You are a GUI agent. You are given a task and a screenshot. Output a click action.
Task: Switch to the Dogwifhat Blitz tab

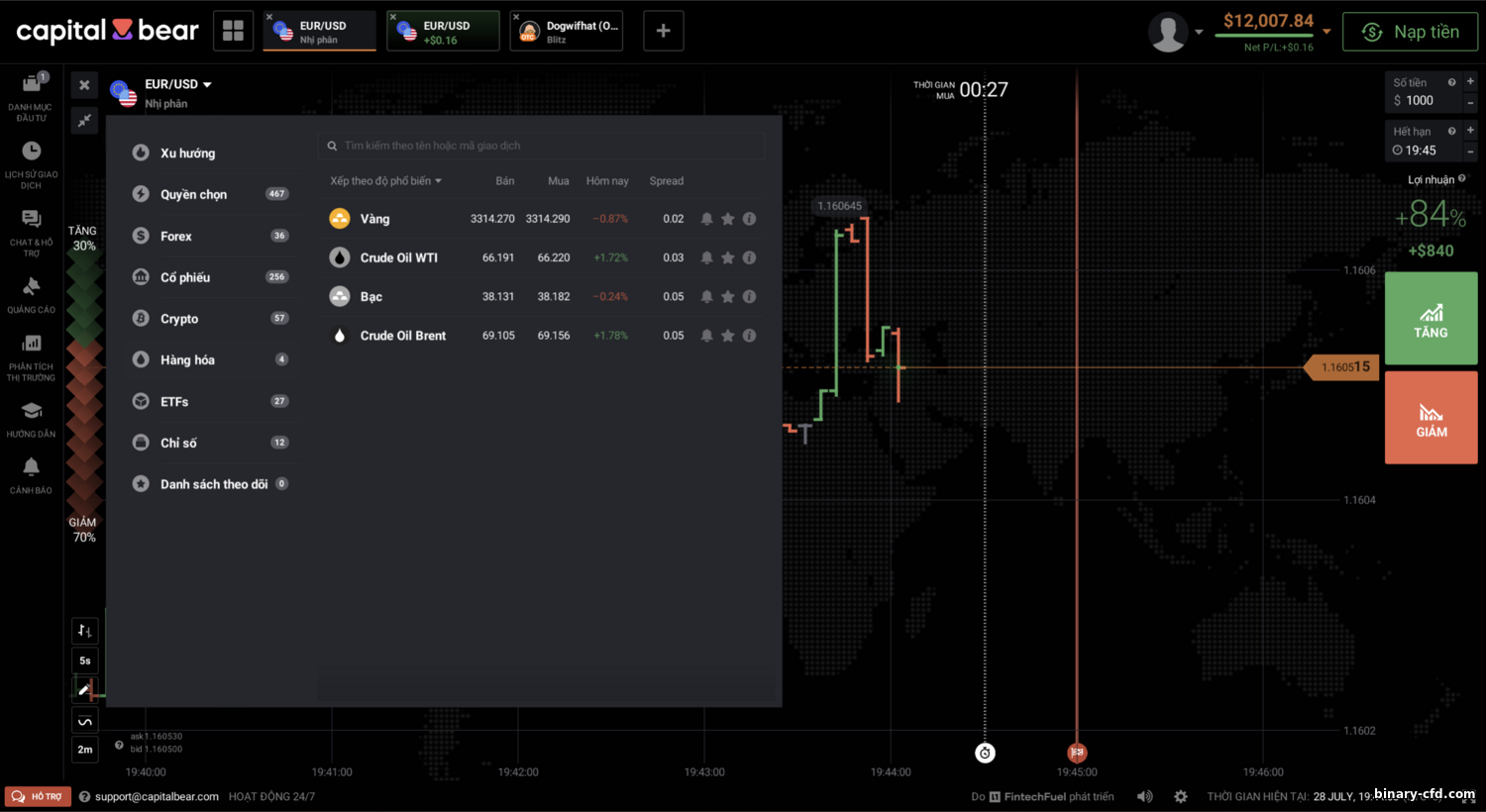tap(568, 32)
